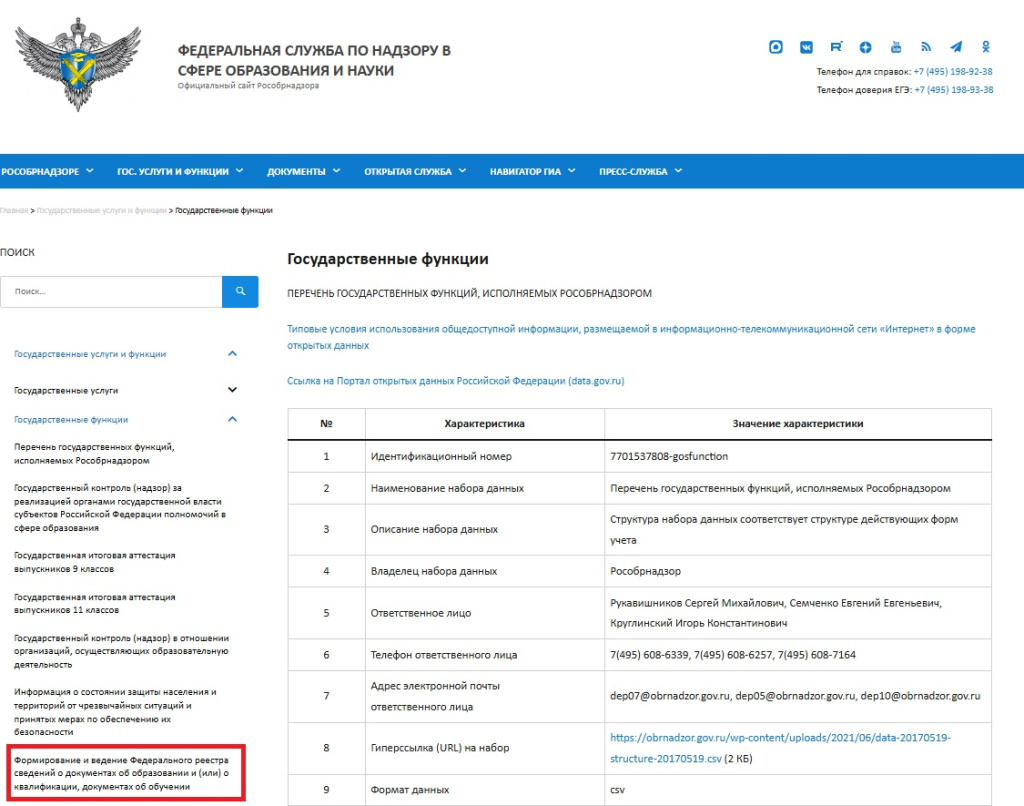
Task: Click the Государственные функции page heading
Action: [x=388, y=259]
